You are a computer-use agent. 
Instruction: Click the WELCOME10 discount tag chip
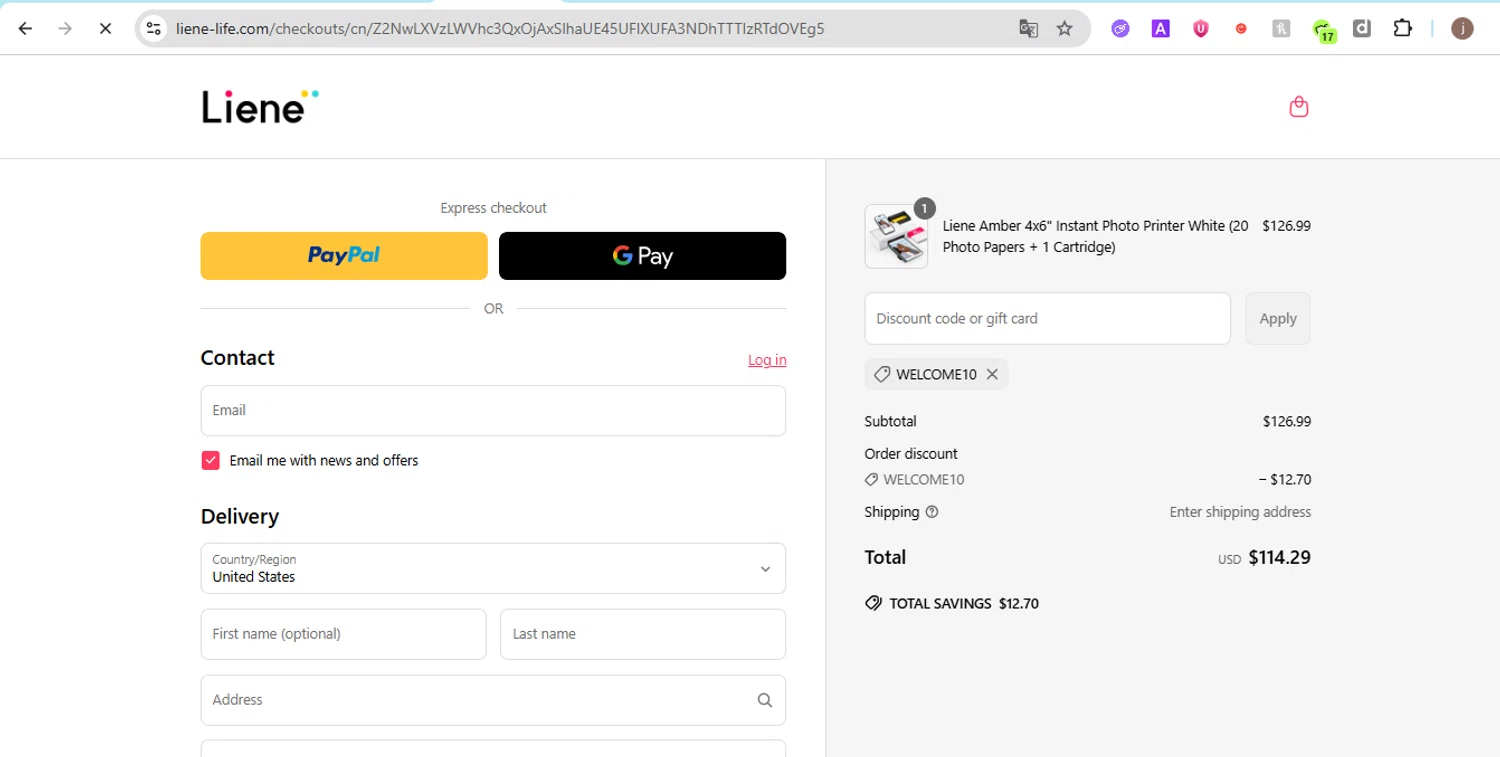click(936, 374)
